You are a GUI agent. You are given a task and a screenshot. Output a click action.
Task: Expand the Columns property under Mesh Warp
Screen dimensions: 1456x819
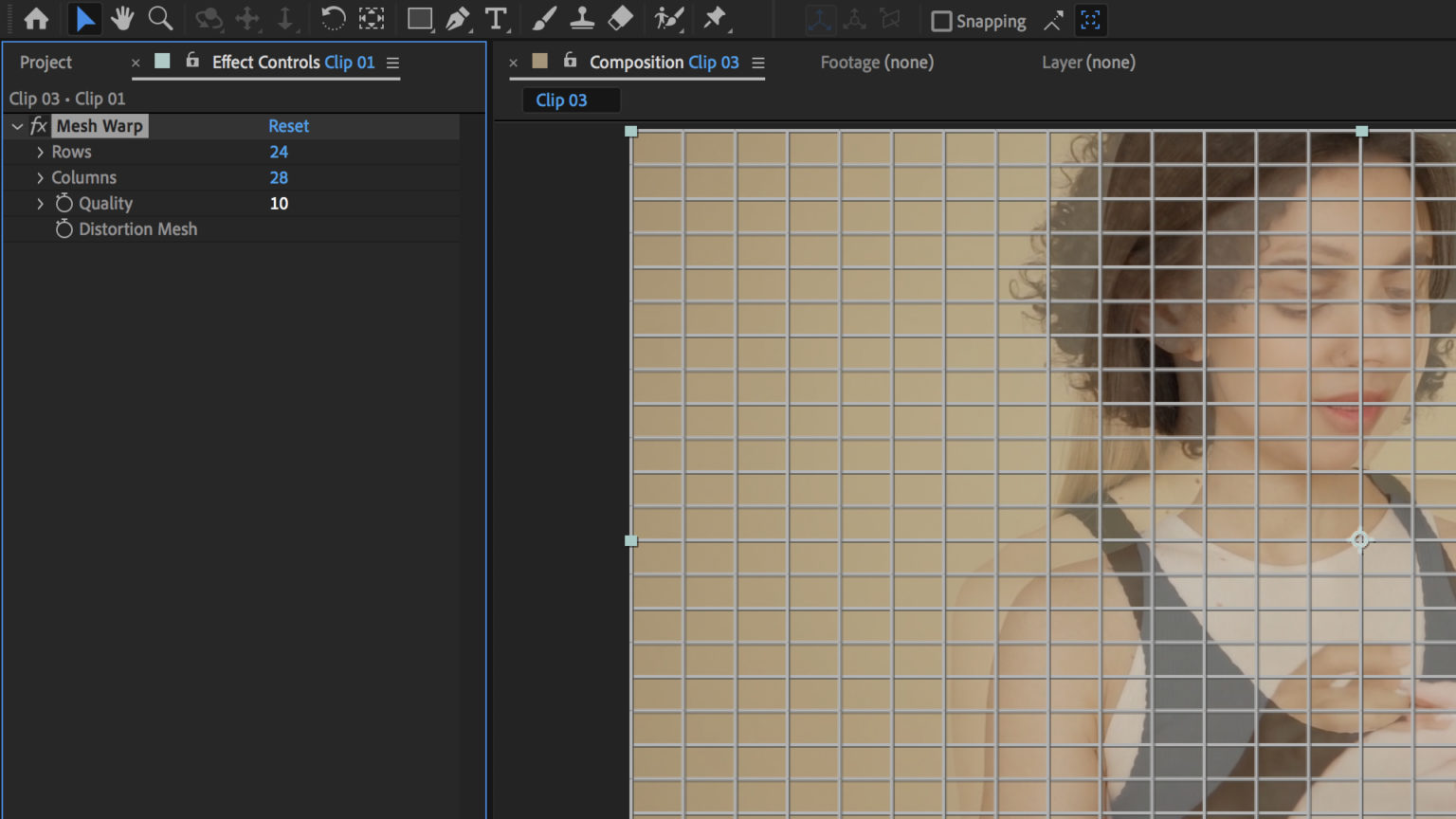[x=40, y=177]
